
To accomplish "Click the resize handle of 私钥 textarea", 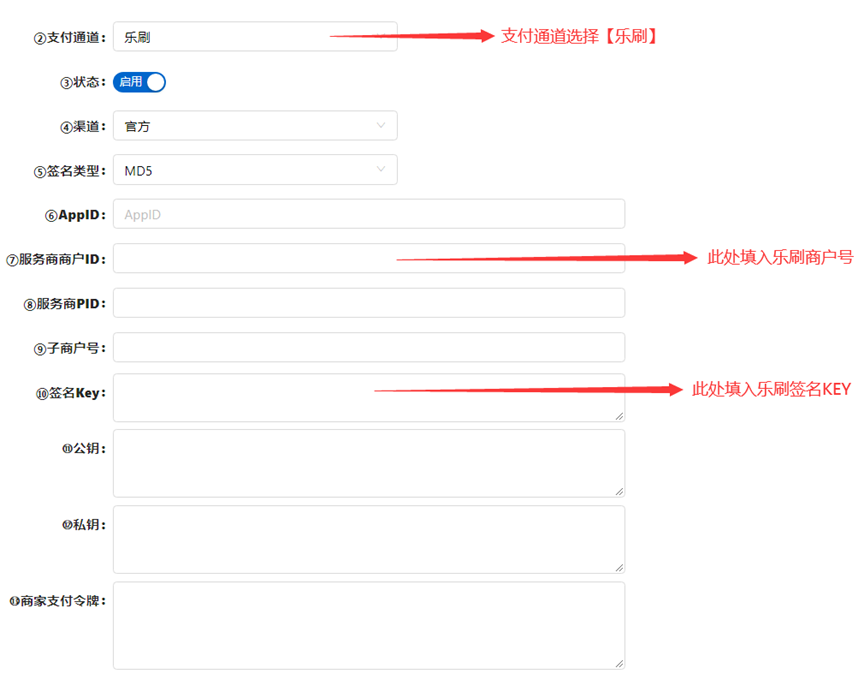I will tap(619, 567).
